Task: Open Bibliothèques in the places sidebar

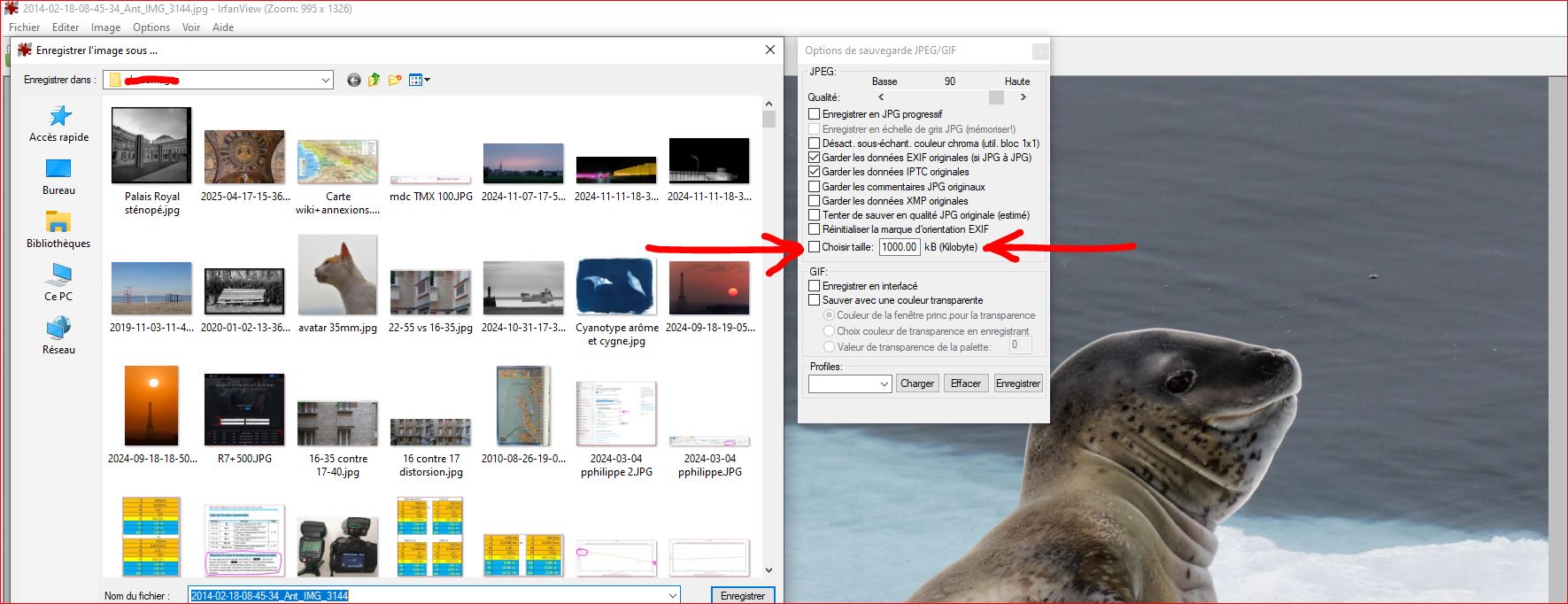Action: (58, 230)
